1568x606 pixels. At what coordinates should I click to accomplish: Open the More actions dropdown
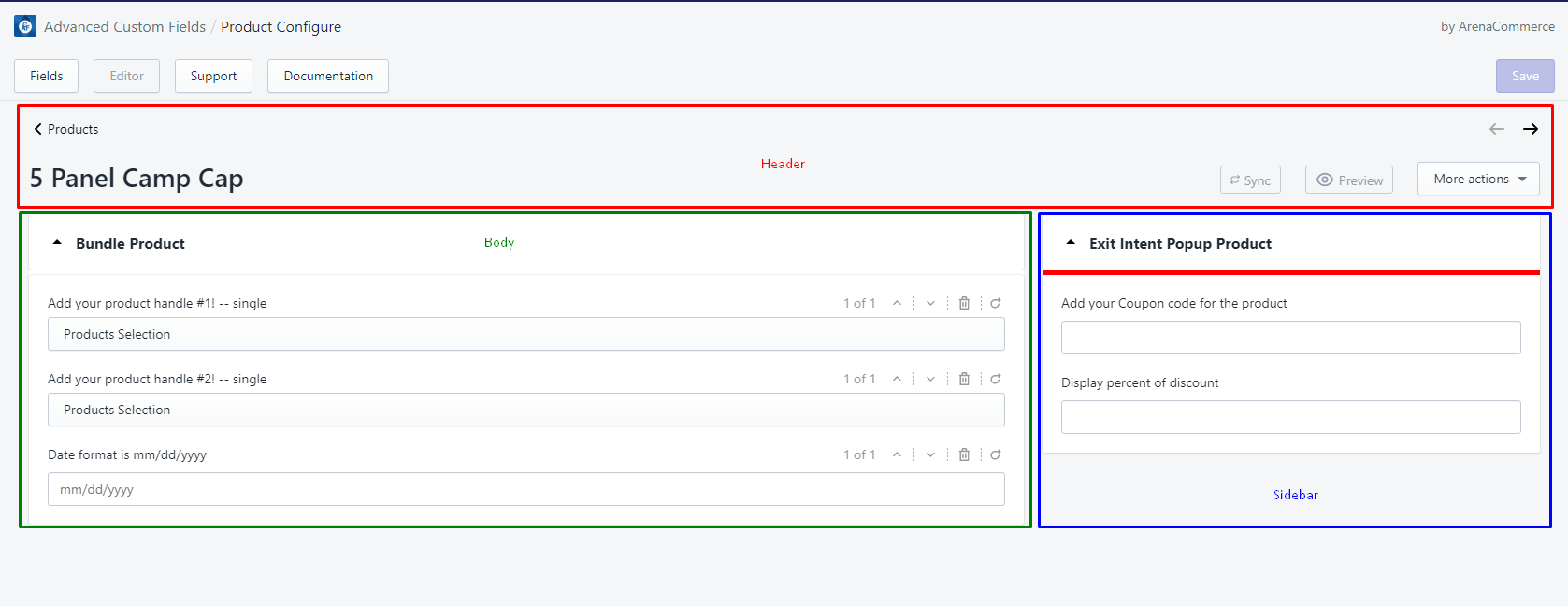coord(1478,179)
